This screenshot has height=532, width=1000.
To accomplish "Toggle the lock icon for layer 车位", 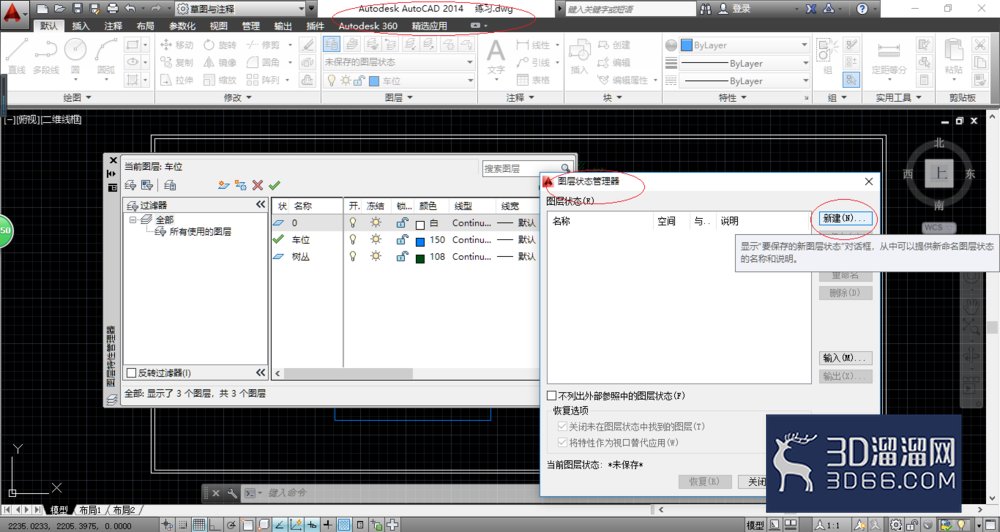I will [x=402, y=239].
